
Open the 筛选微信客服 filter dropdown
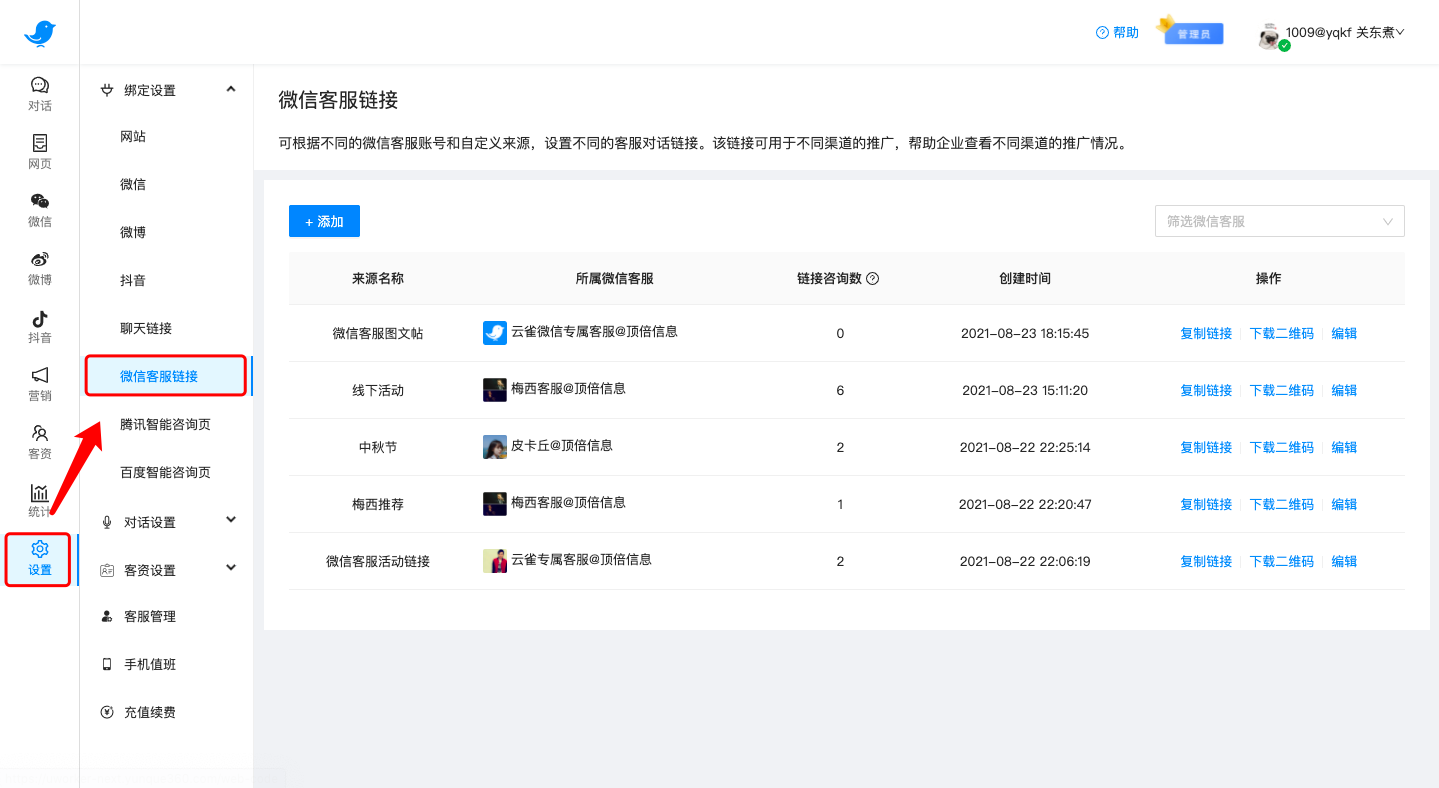(1279, 221)
